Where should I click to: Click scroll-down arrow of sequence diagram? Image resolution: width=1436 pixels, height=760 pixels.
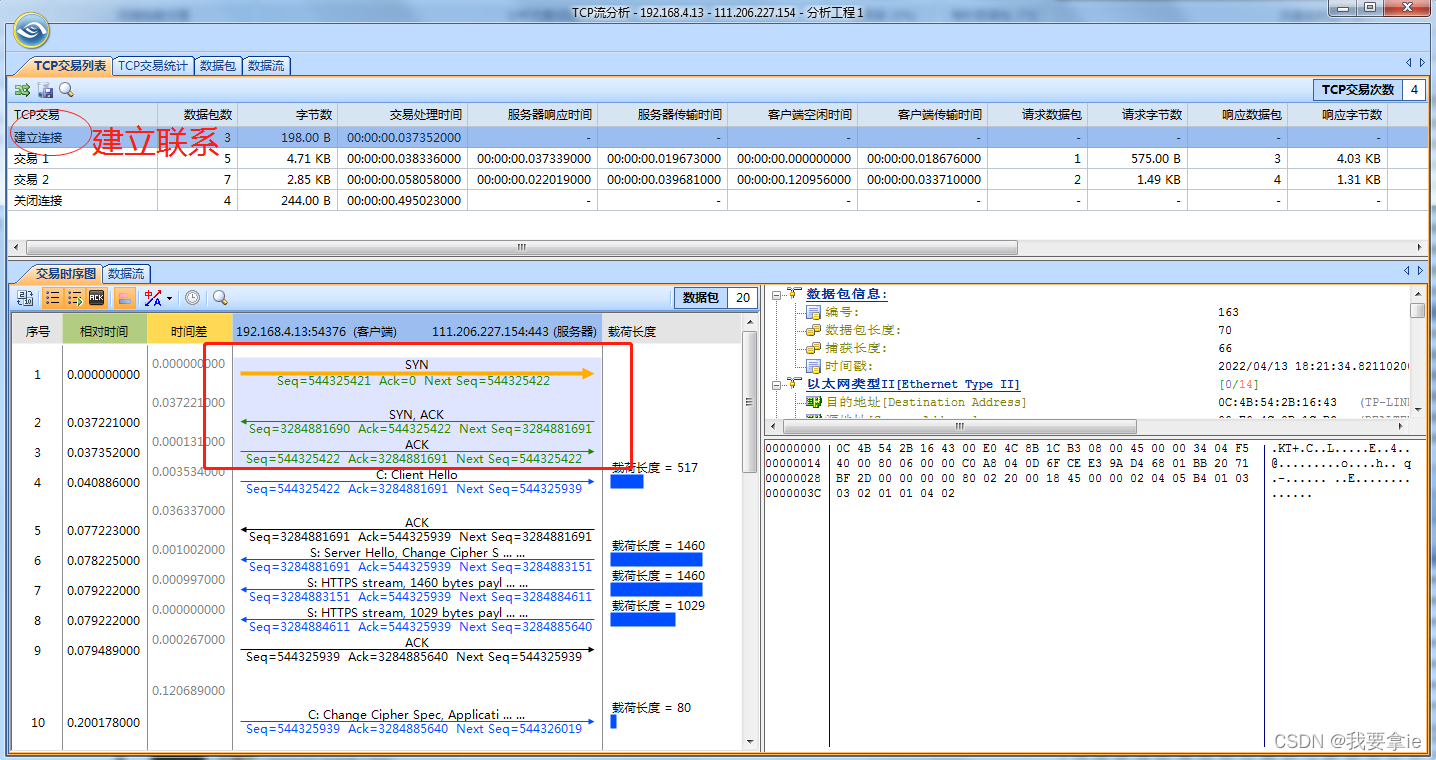pyautogui.click(x=749, y=743)
